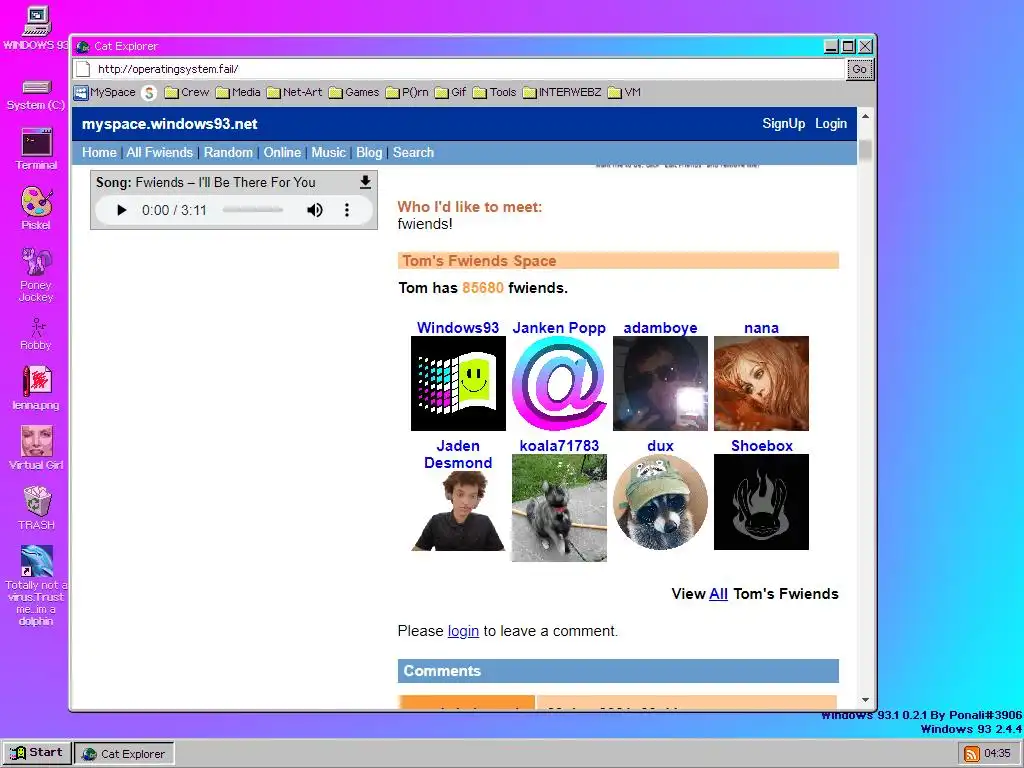Screen dimensions: 1024x768
Task: Click the scrollbar up arrow
Action: (865, 116)
